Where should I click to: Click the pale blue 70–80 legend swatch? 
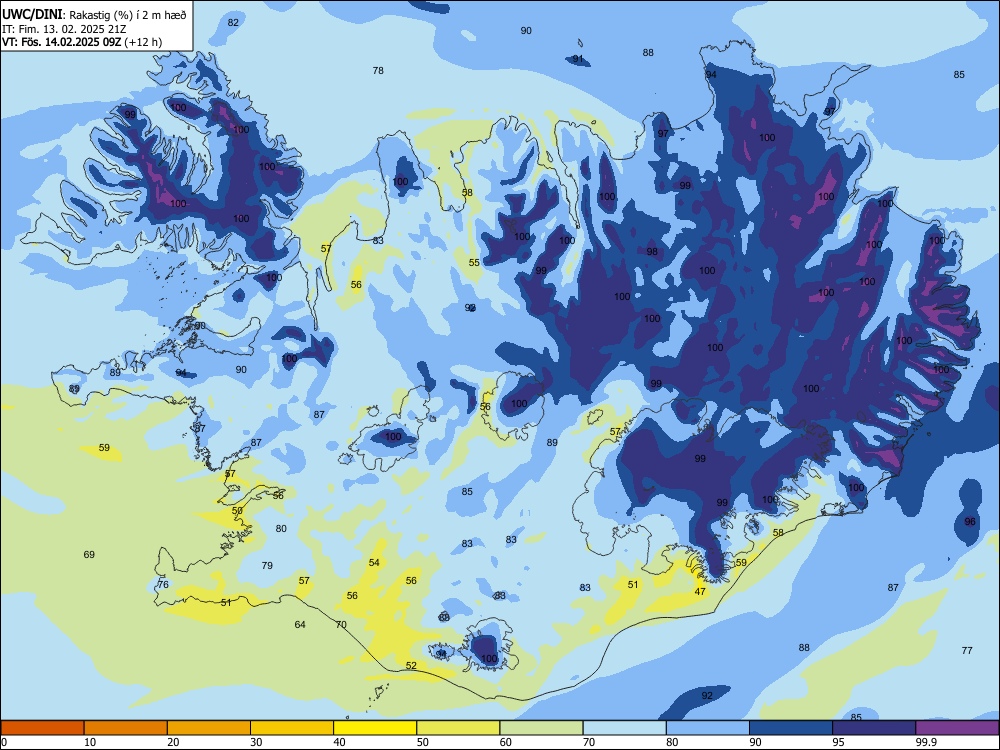(624, 728)
